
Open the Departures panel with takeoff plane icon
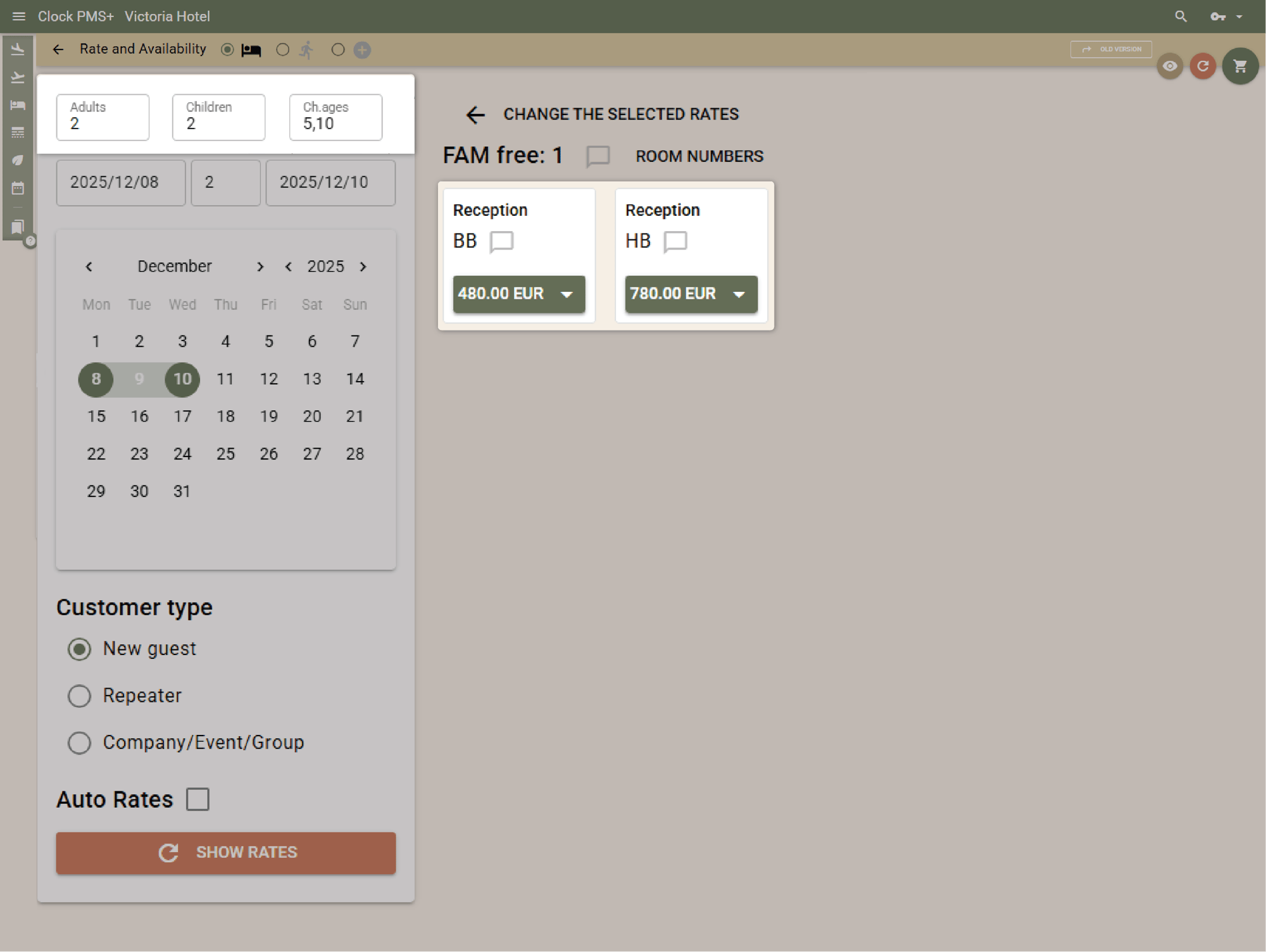(18, 77)
